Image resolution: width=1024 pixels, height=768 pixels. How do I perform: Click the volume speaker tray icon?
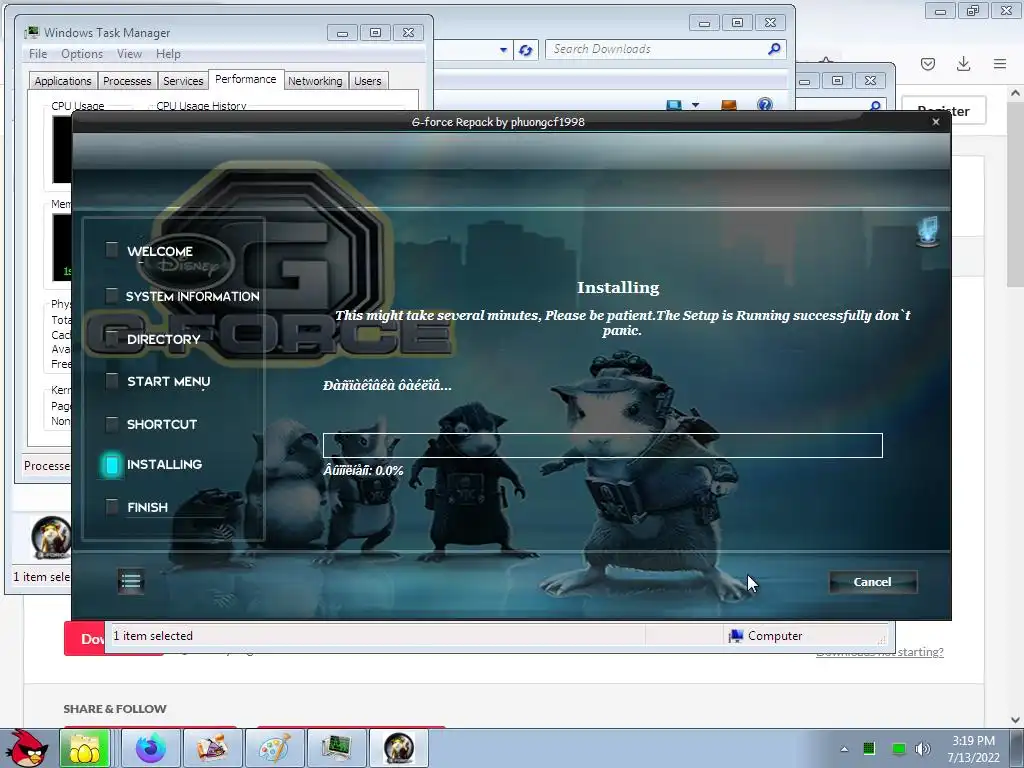click(x=923, y=749)
